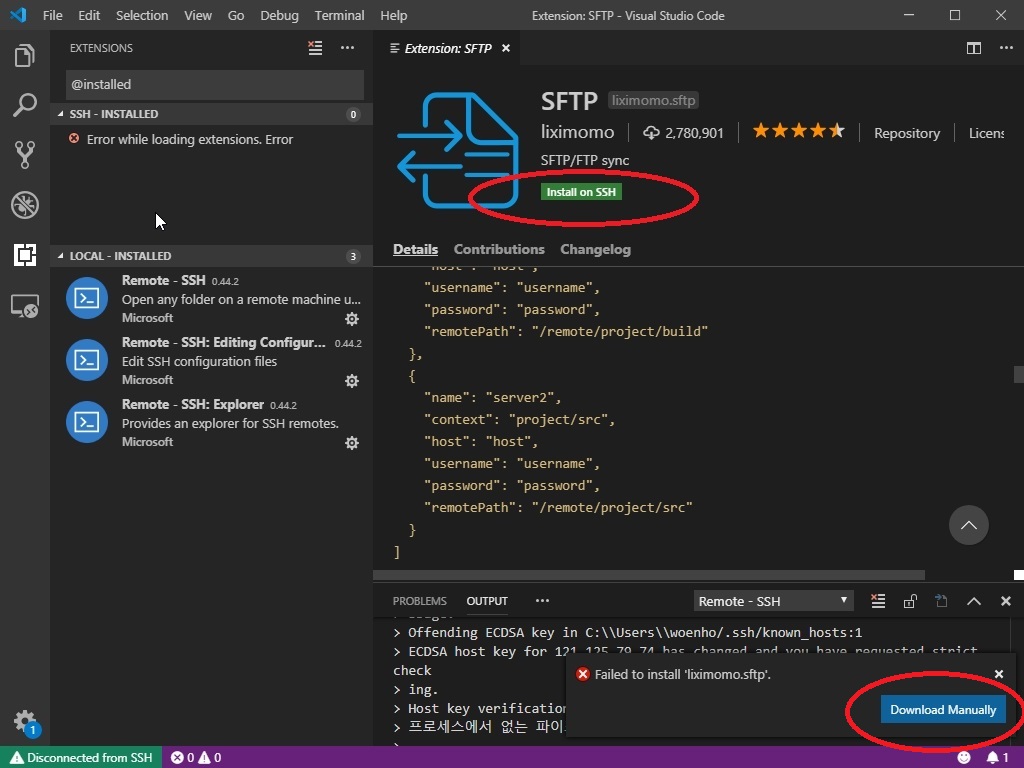Open the Help menu
Viewport: 1024px width, 768px height.
(x=393, y=15)
